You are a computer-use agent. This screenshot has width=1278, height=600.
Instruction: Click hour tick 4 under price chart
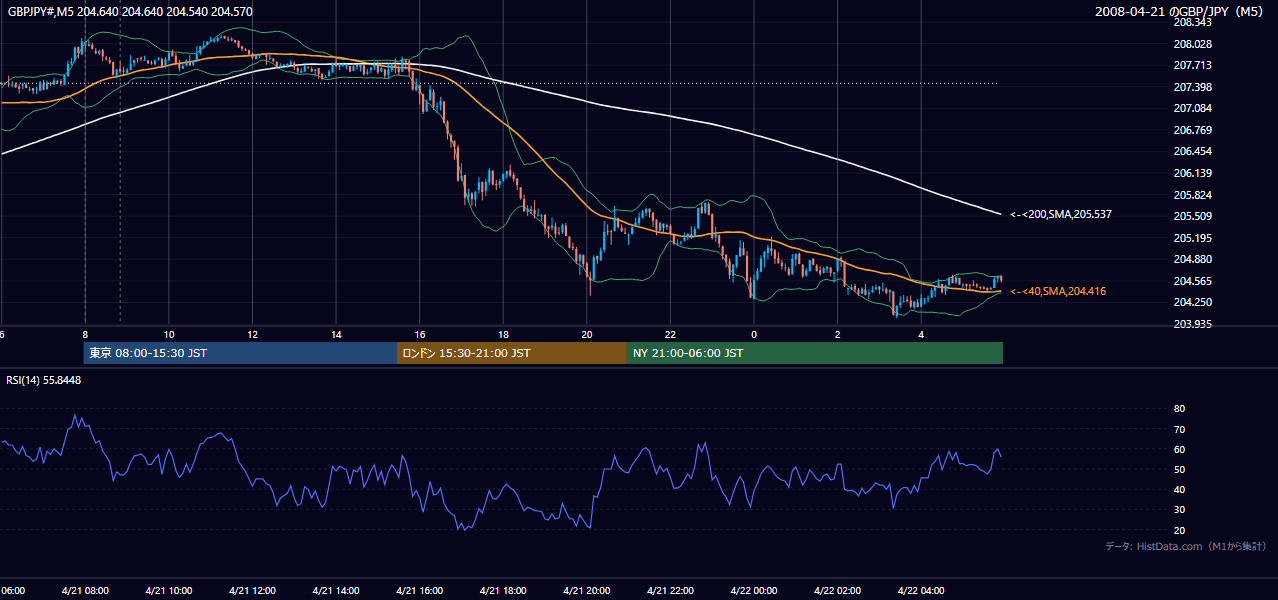tap(921, 334)
